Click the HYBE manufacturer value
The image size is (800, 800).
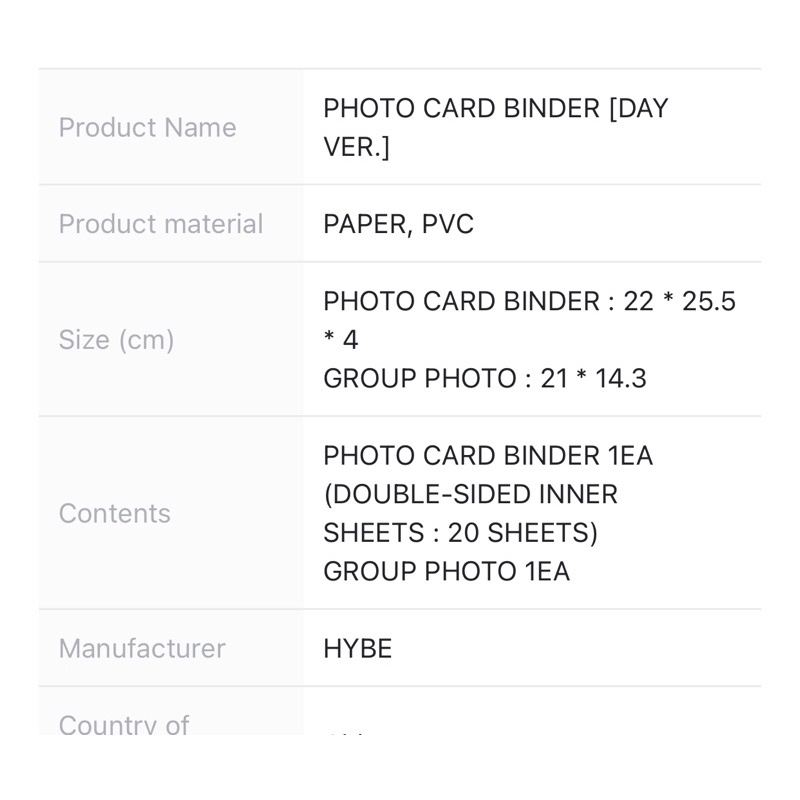tap(357, 648)
